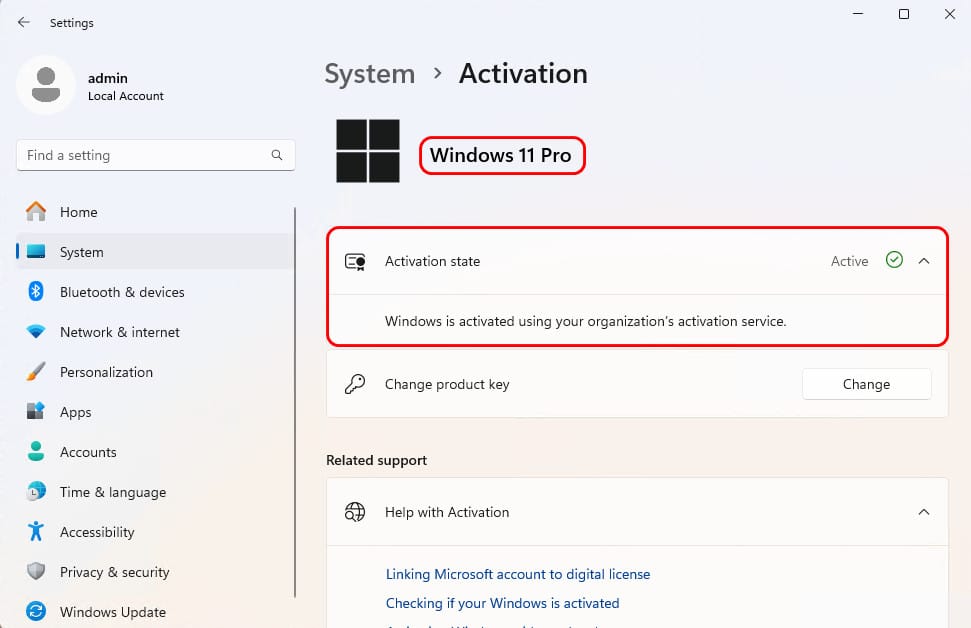Click the Windows Update sync icon
The height and width of the screenshot is (628, 971).
36,611
